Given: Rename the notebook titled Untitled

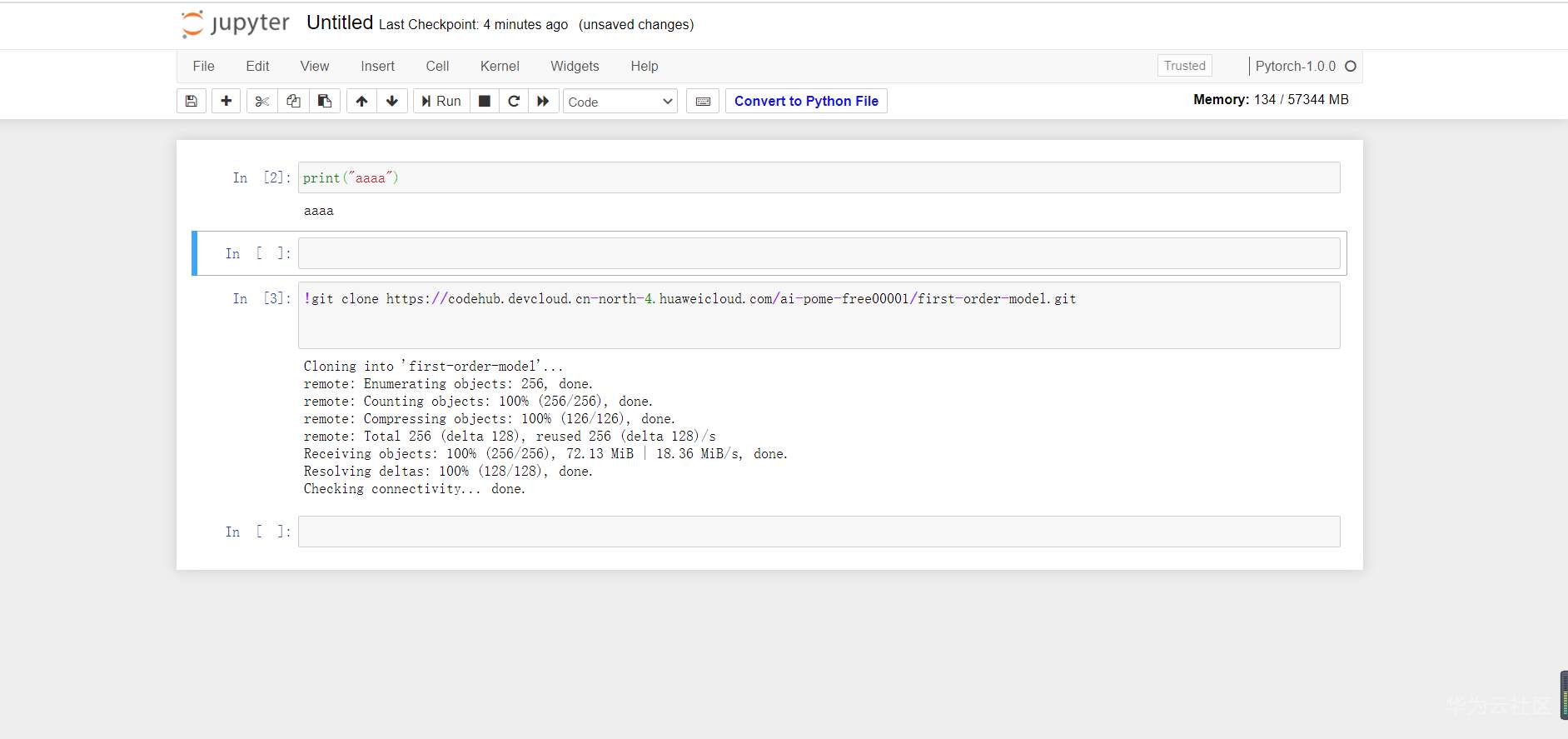Looking at the screenshot, I should 340,23.
